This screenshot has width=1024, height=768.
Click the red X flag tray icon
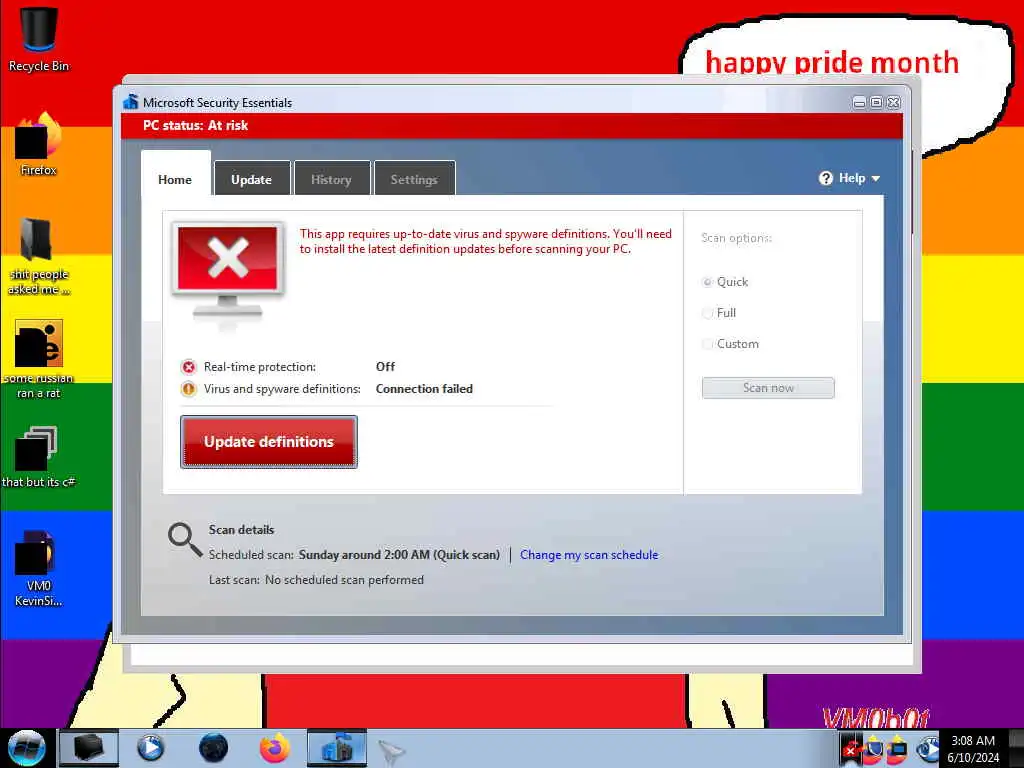tap(850, 748)
